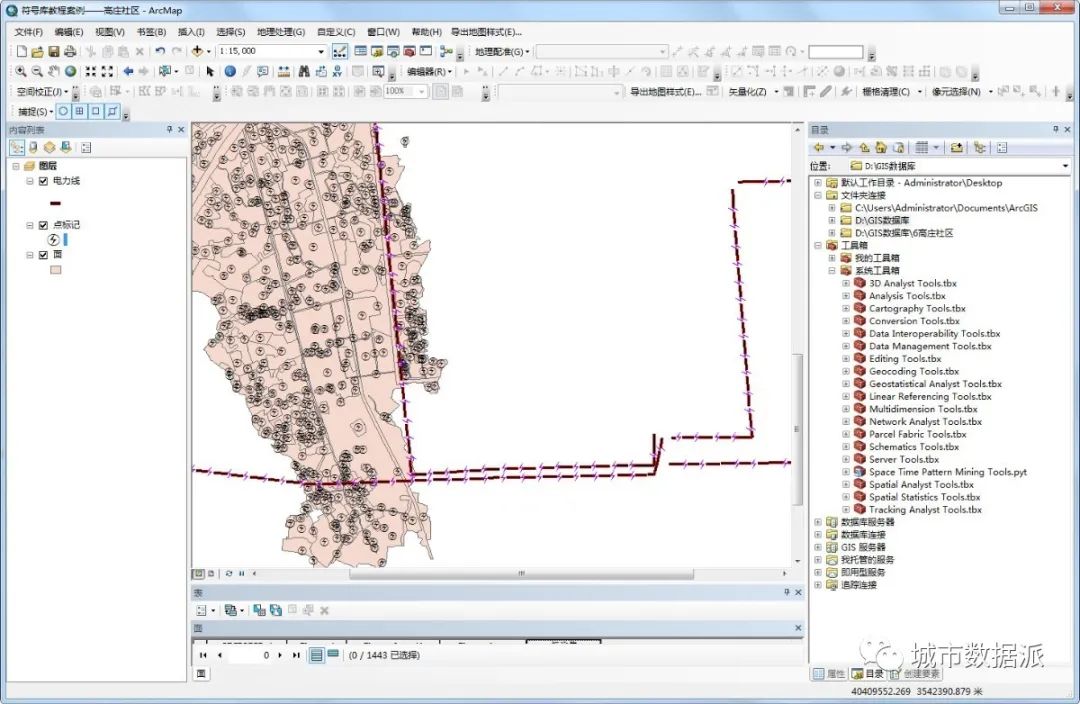Click the dark red 电力线 line symbol

point(56,203)
